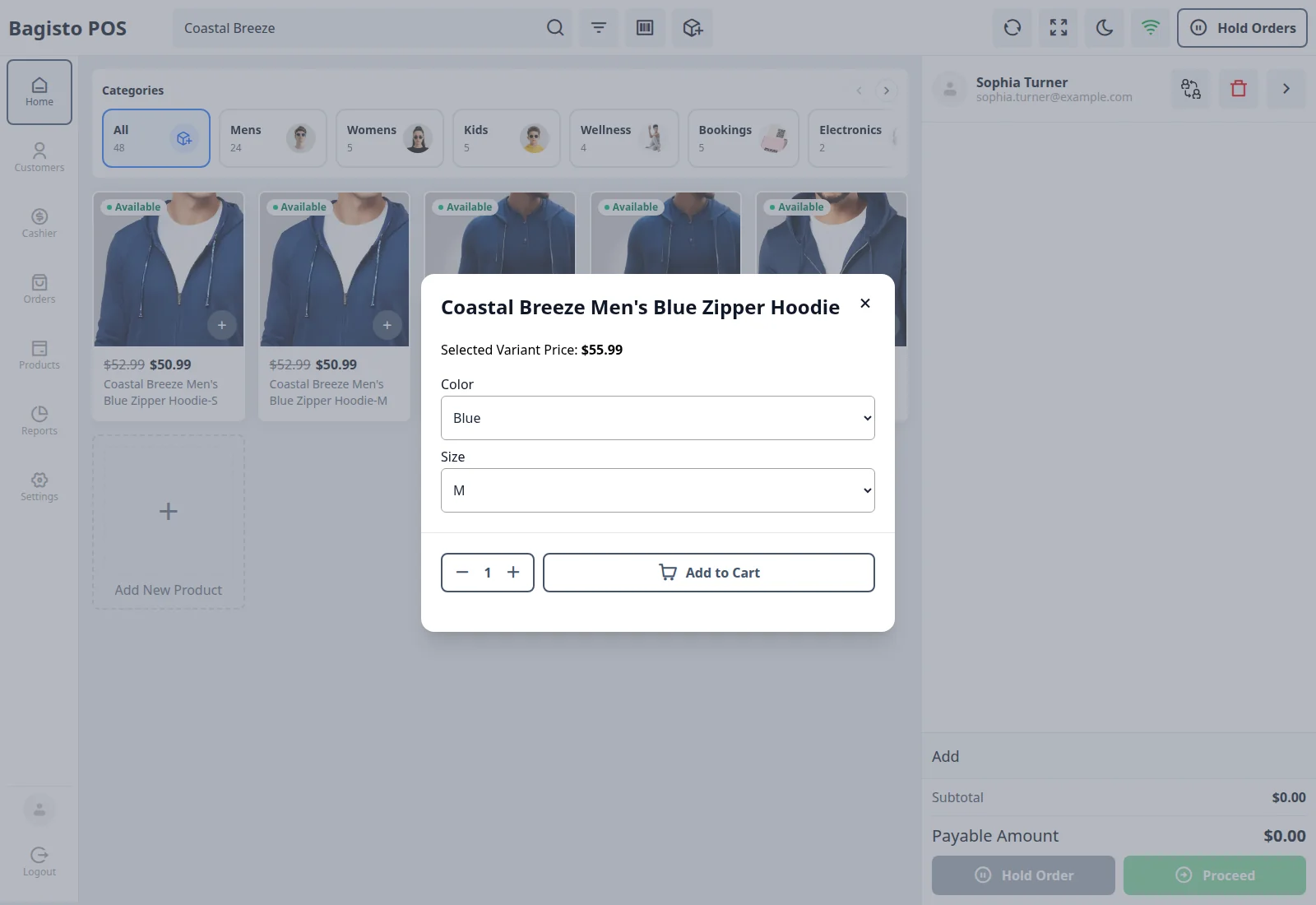The image size is (1316, 905).
Task: Select the Wellness category
Action: [x=624, y=138]
